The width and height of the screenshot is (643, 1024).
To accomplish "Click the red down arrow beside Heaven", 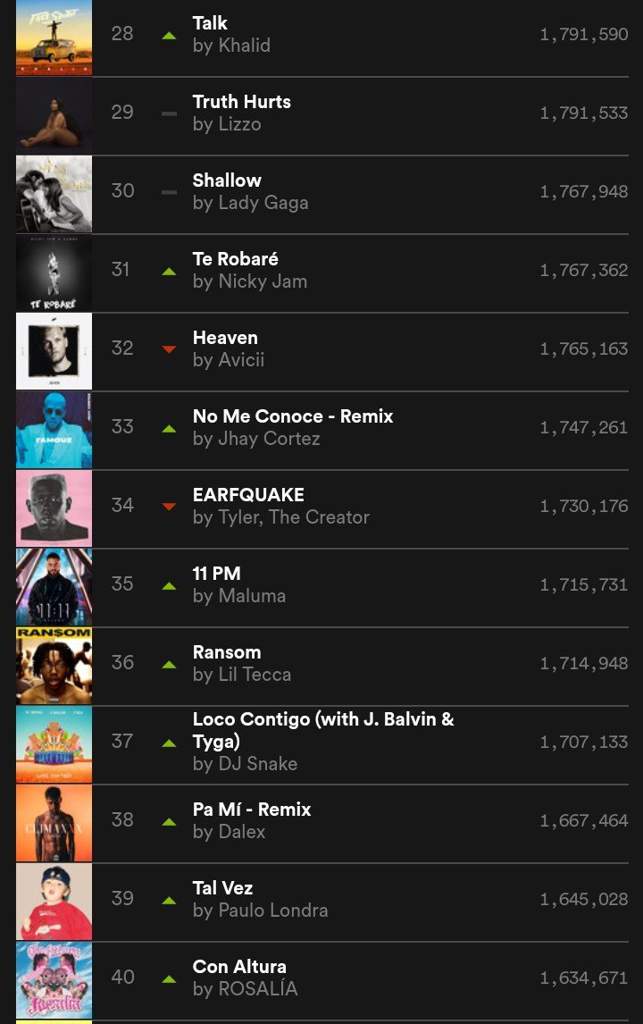I will [x=169, y=349].
